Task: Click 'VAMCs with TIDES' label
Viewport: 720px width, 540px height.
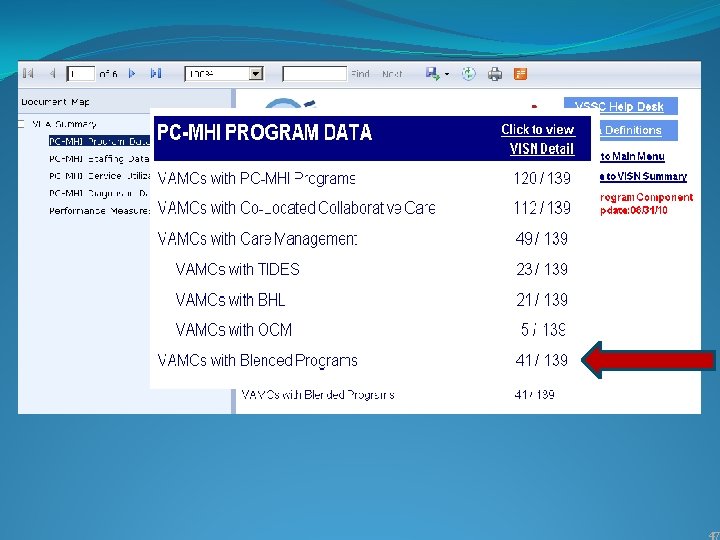Action: [237, 269]
